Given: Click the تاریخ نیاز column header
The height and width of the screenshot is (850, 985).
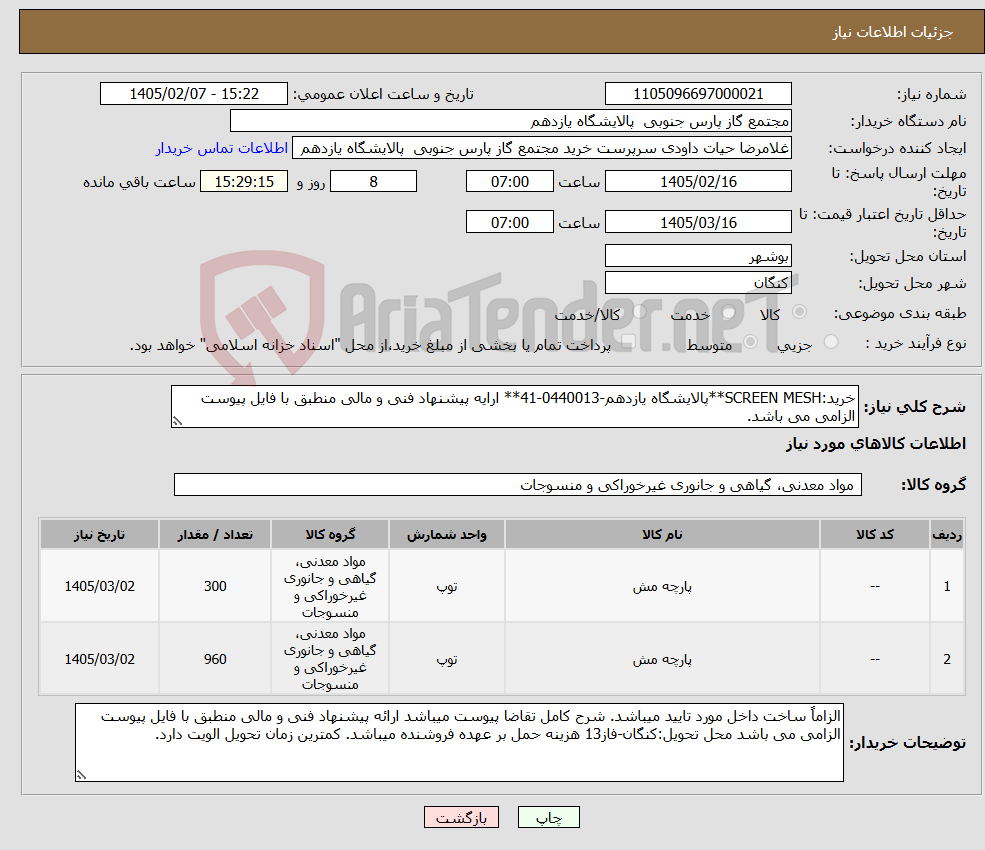Looking at the screenshot, I should coord(99,535).
